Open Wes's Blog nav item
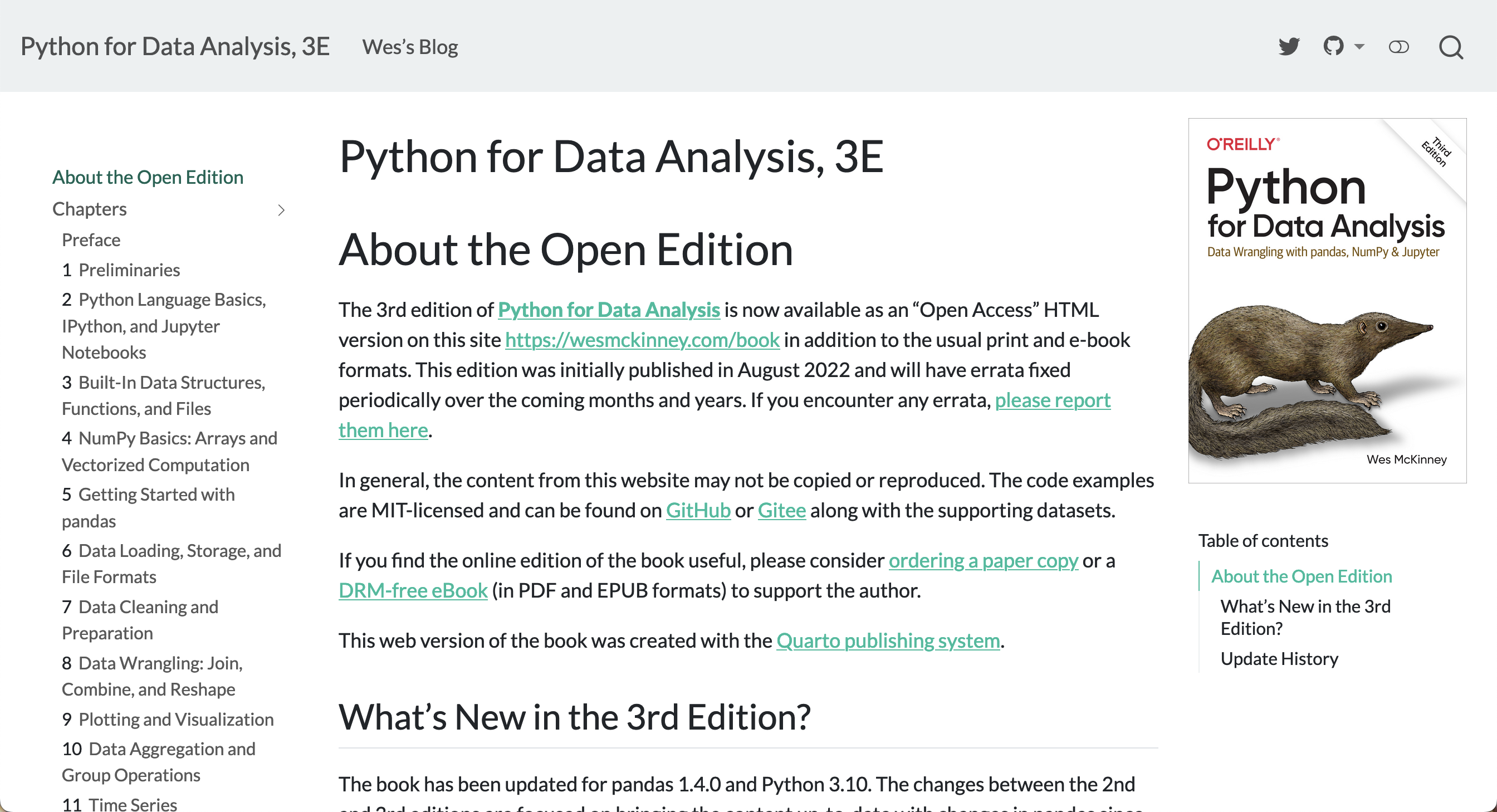 [410, 46]
